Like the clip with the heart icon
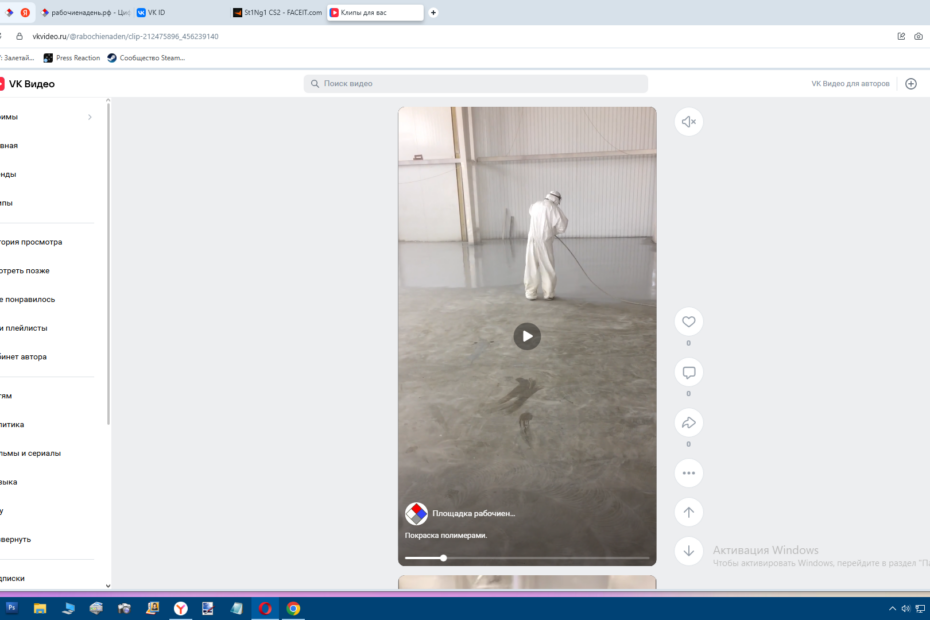This screenshot has height=620, width=930. coord(688,322)
